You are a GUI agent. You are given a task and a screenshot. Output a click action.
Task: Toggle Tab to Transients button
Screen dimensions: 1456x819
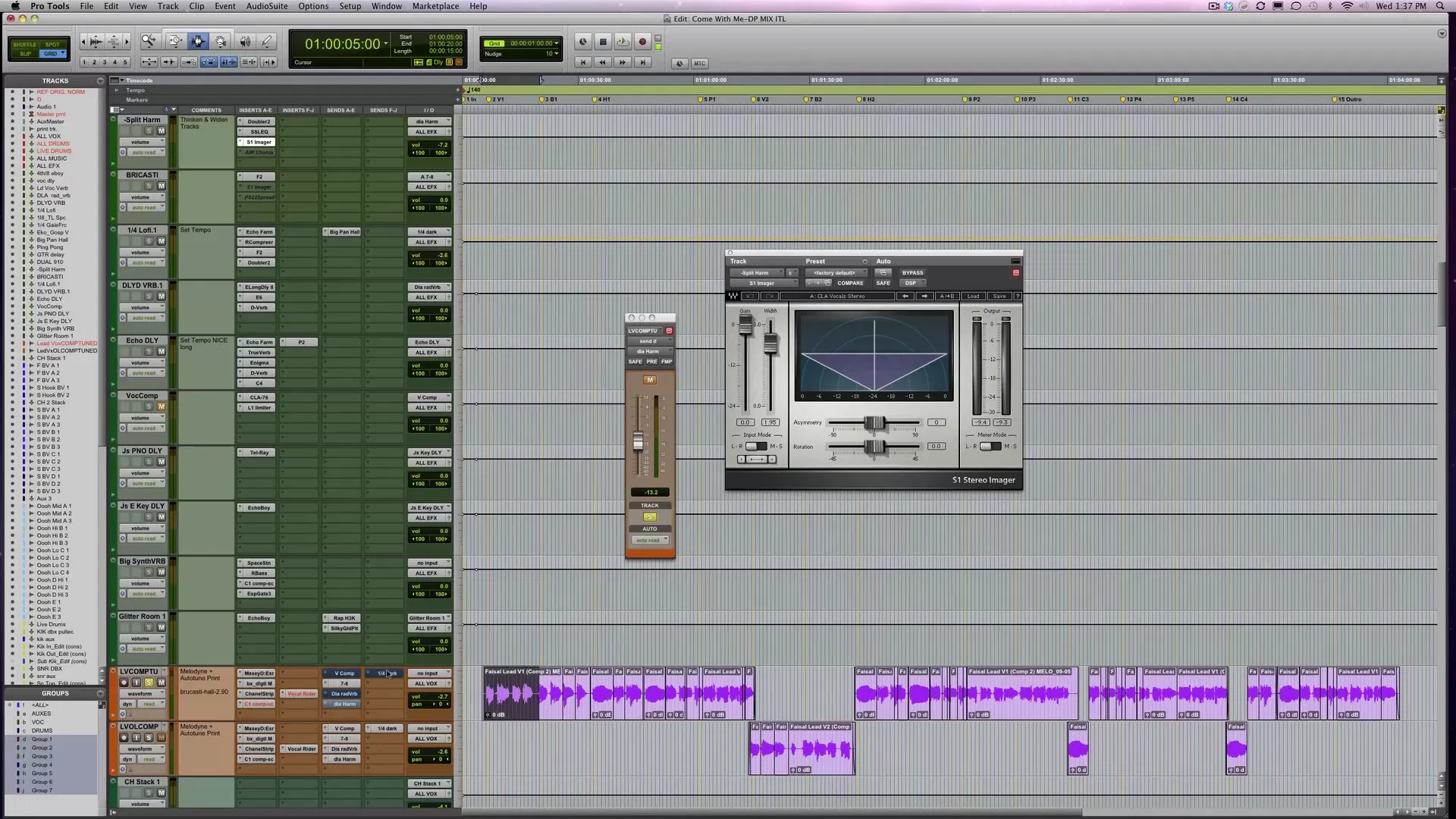[x=169, y=62]
